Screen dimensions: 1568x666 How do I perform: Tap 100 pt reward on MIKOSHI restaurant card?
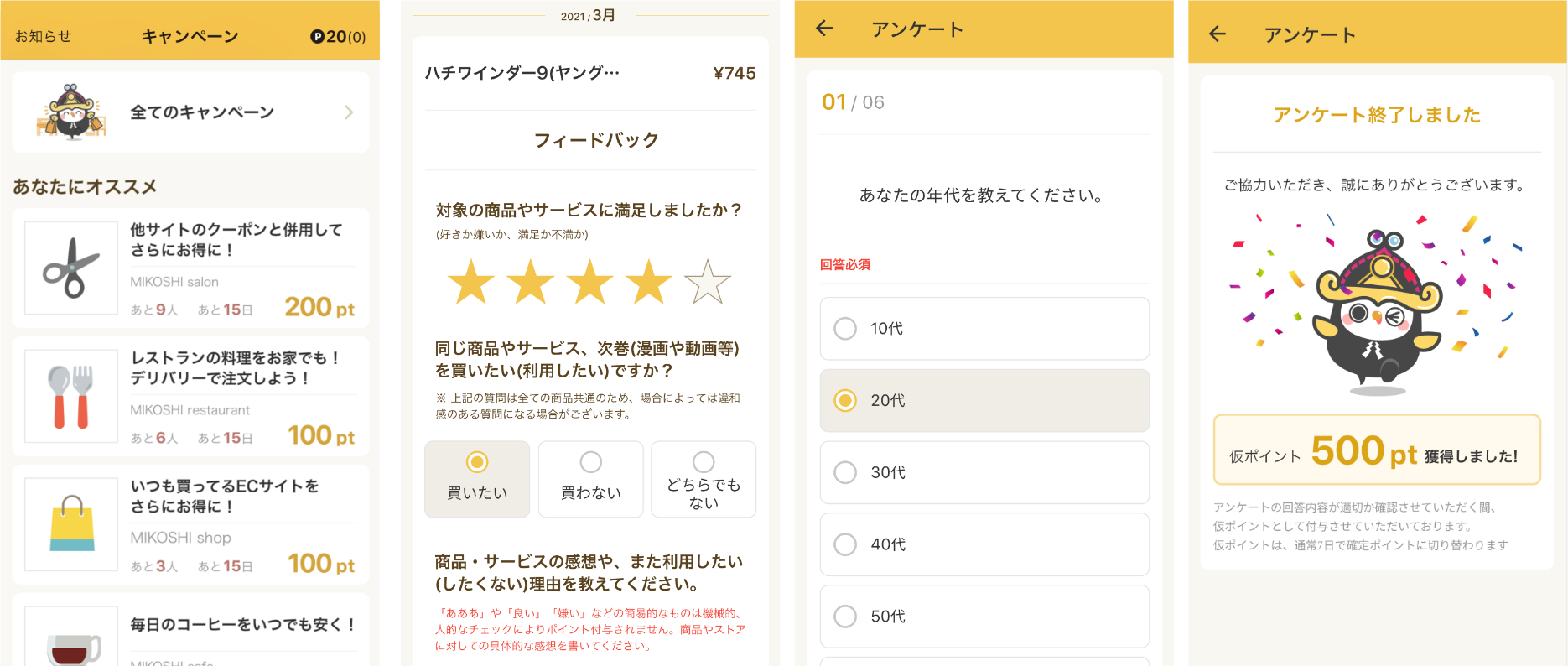click(321, 436)
